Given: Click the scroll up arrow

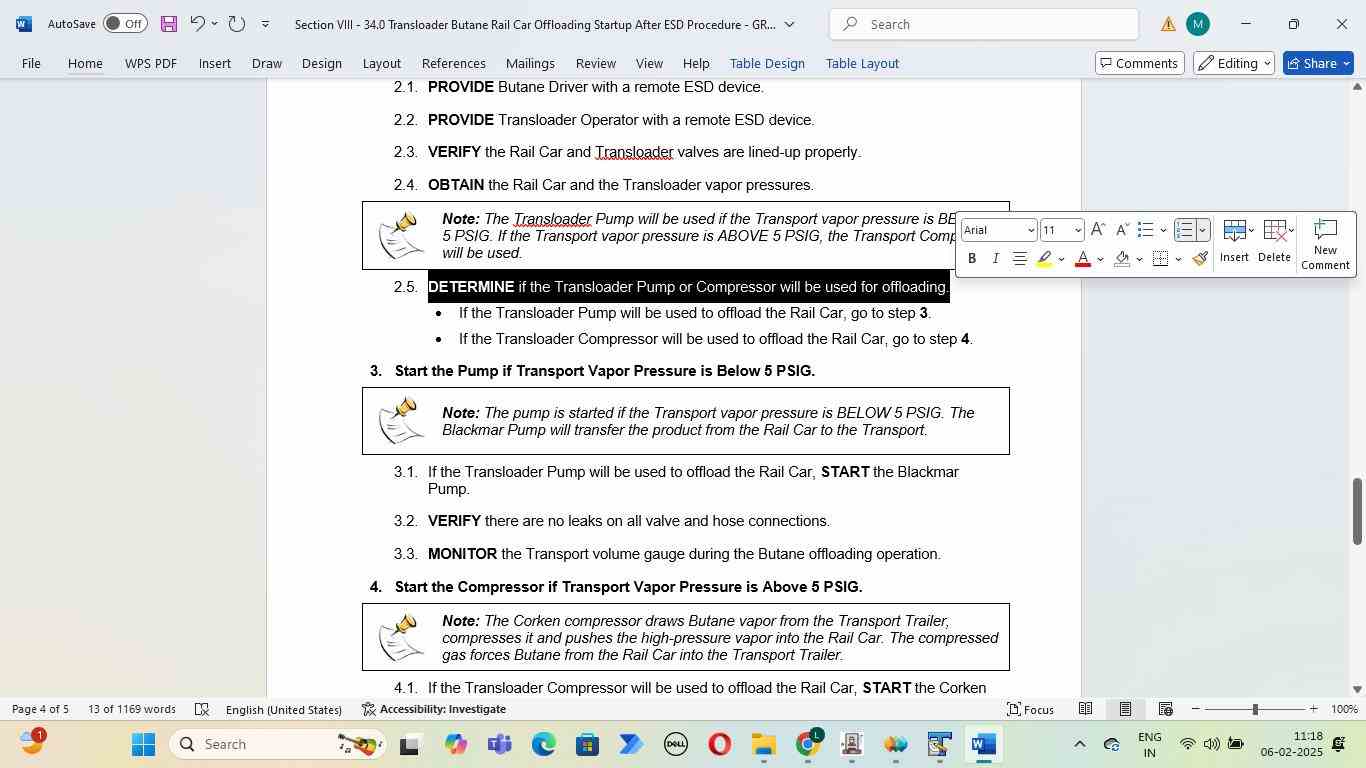Looking at the screenshot, I should click(x=1357, y=87).
